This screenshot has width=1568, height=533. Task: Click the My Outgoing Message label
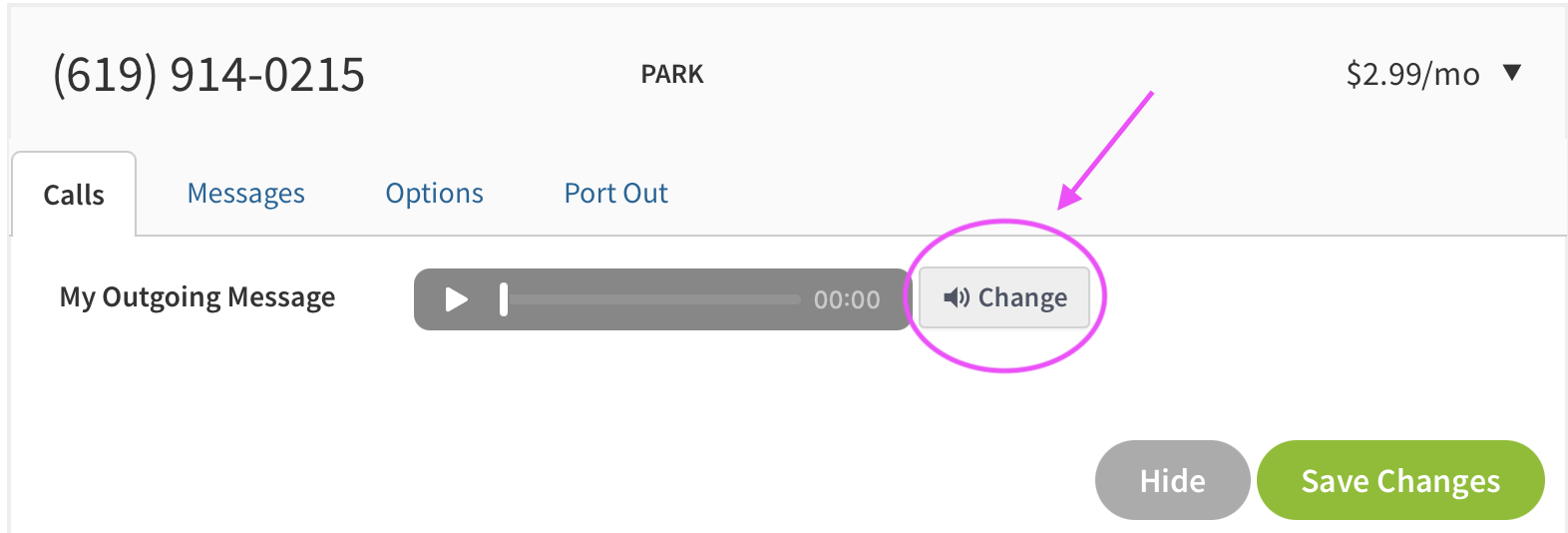coord(197,297)
